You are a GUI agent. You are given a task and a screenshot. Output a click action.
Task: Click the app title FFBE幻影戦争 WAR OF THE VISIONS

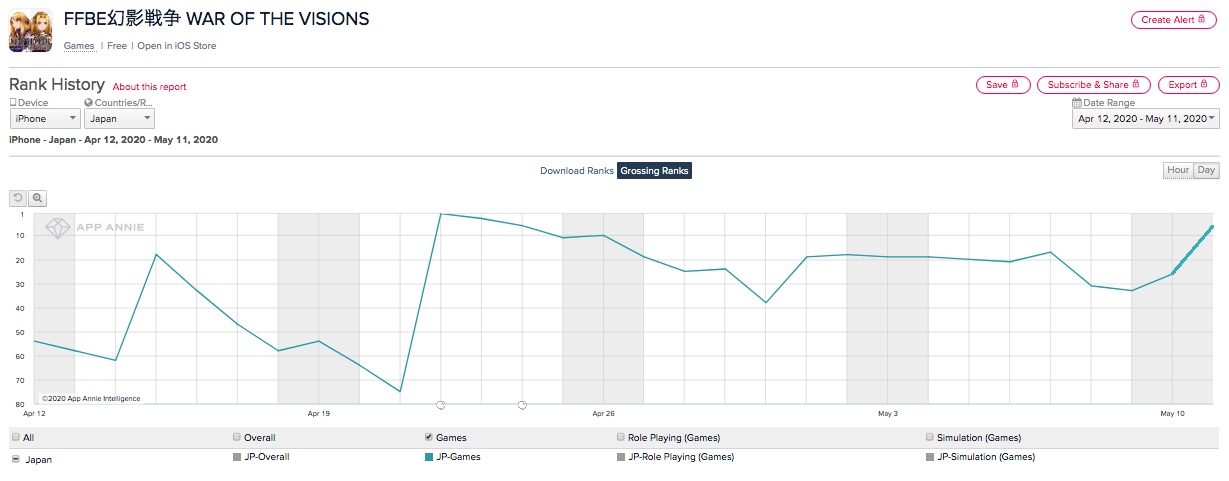(216, 19)
